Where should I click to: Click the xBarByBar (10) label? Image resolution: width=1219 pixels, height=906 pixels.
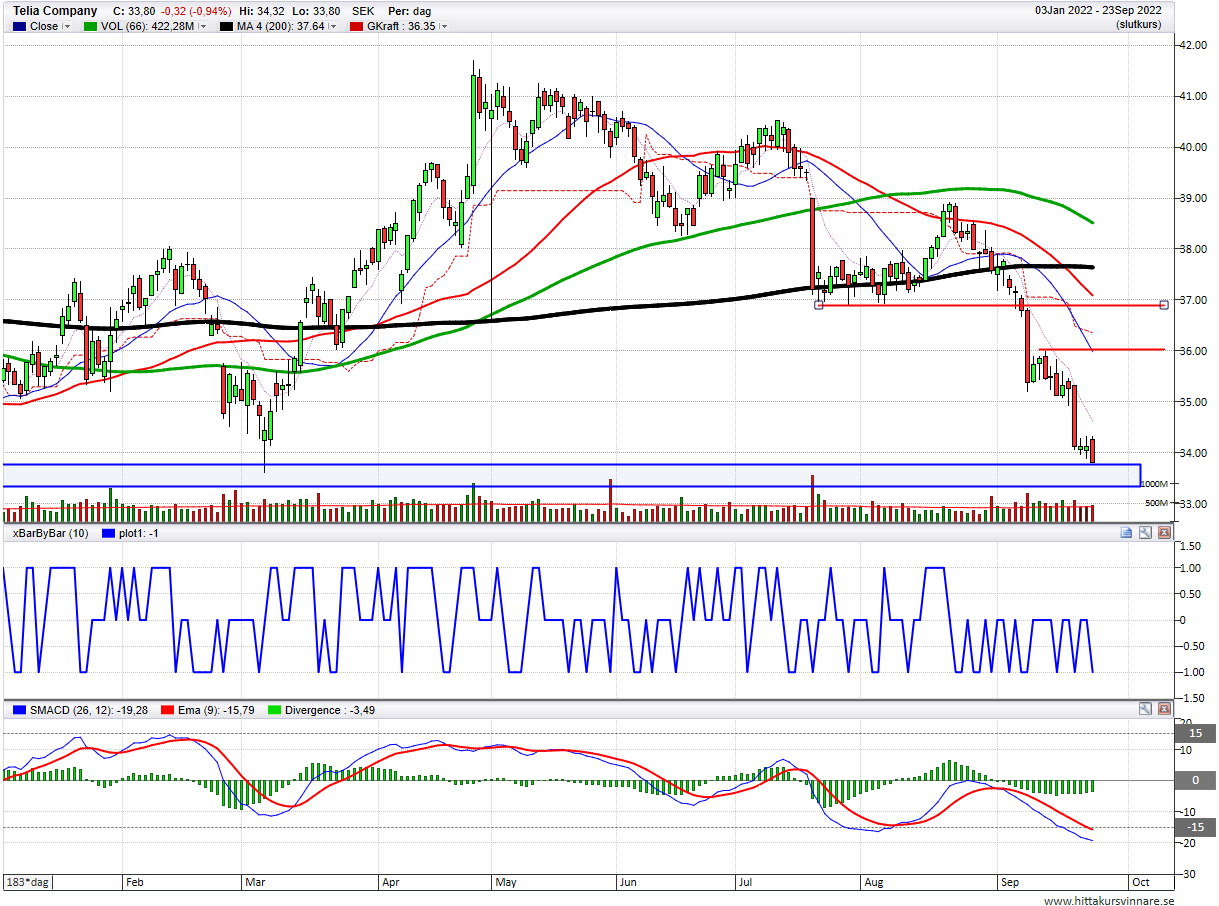click(50, 534)
